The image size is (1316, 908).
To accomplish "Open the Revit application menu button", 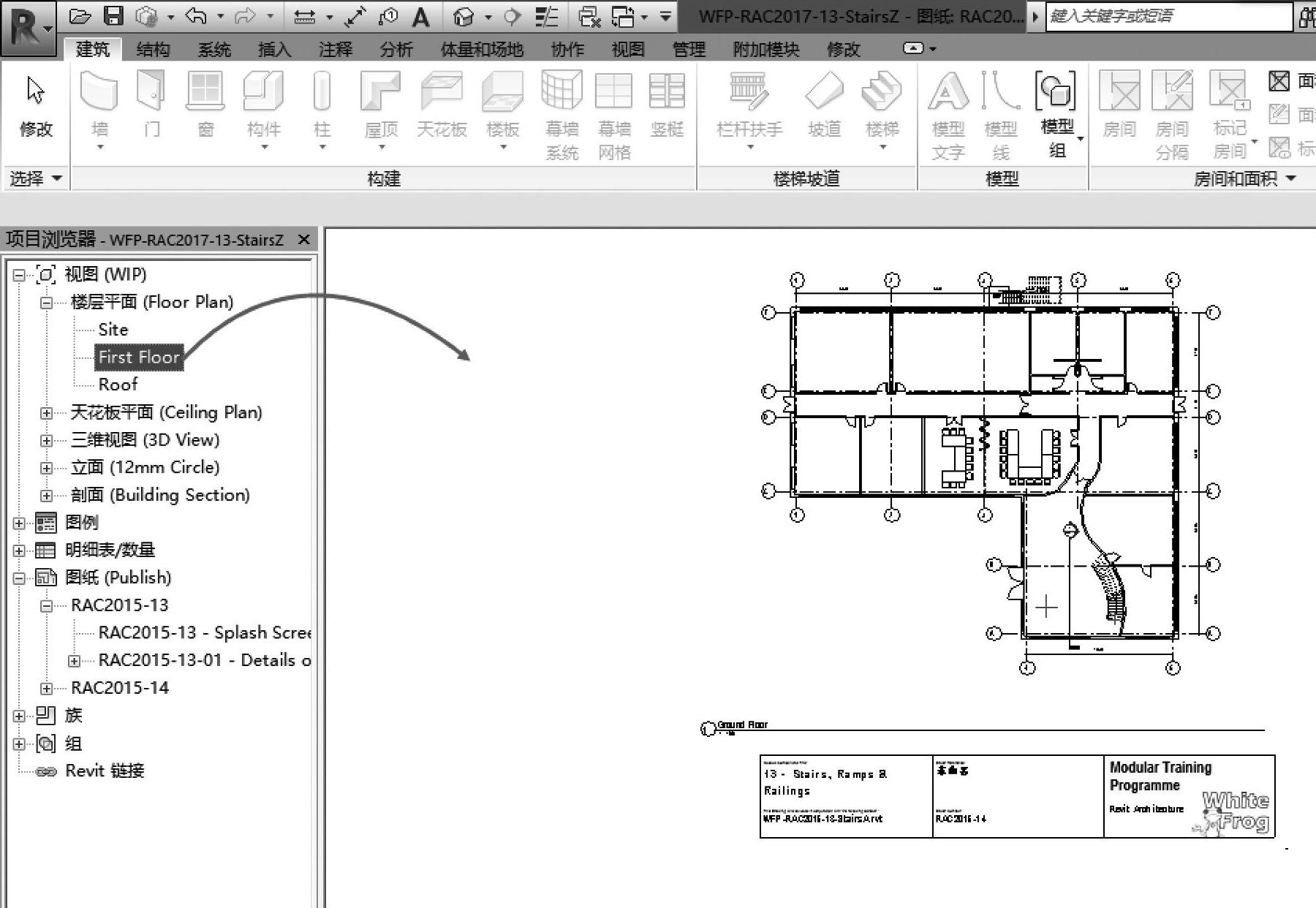I will [28, 28].
